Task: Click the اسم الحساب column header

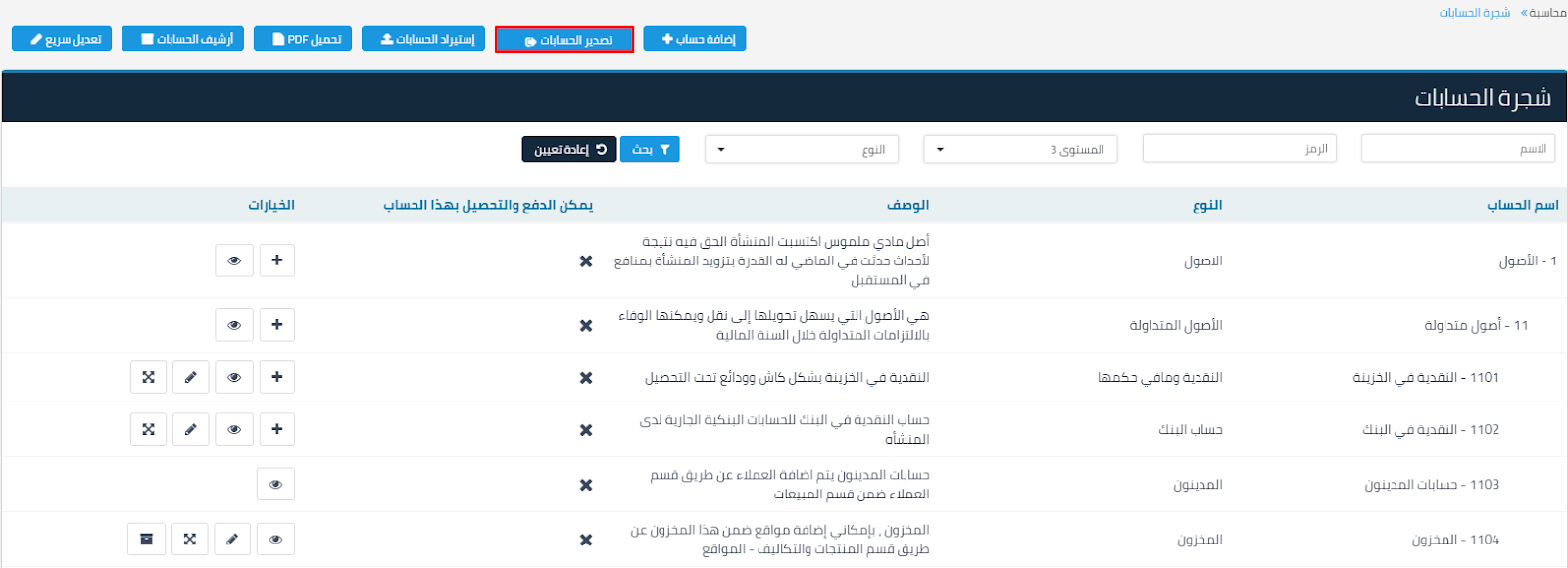Action: click(x=1523, y=205)
